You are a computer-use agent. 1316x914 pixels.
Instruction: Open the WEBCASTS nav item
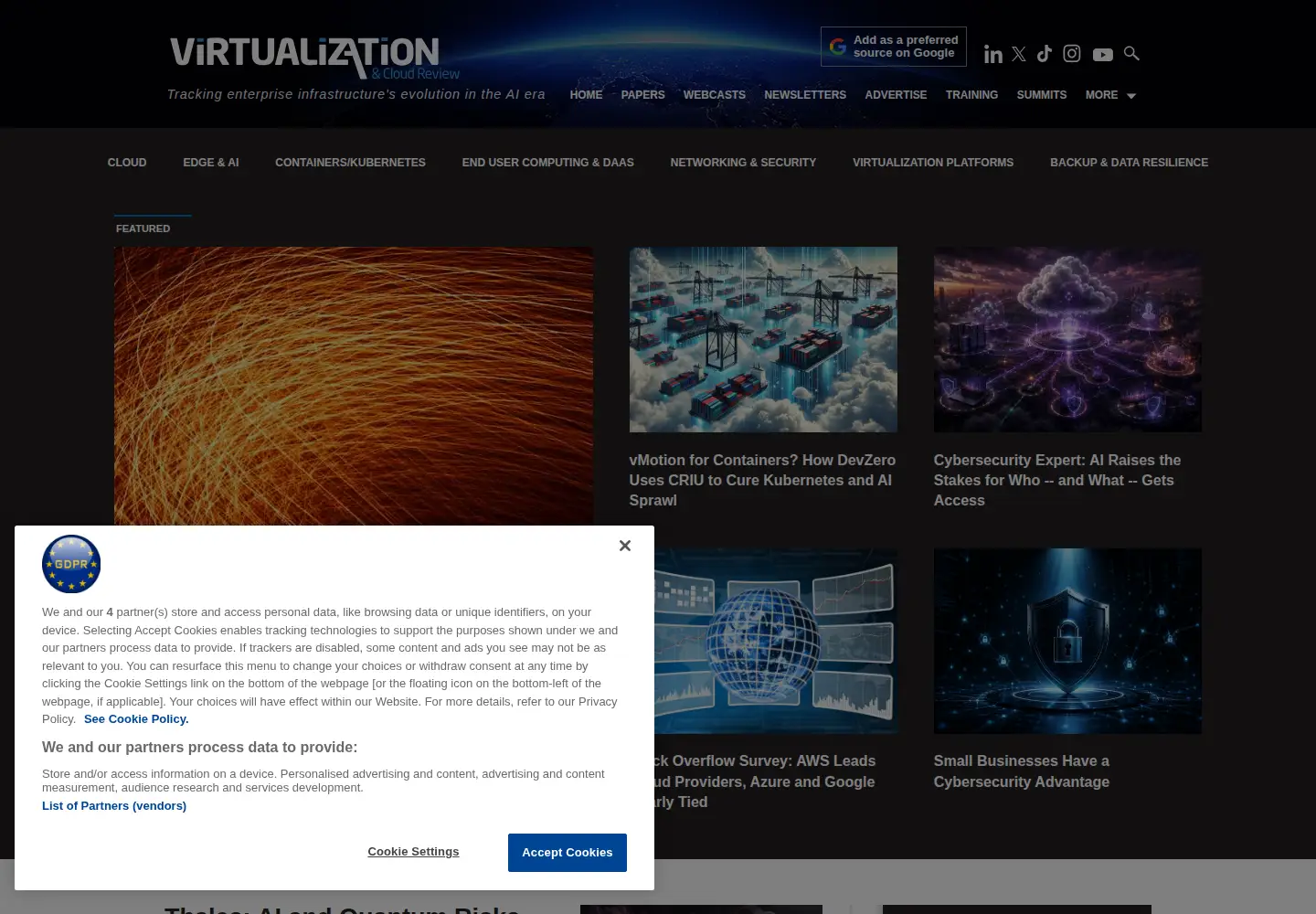(x=714, y=95)
